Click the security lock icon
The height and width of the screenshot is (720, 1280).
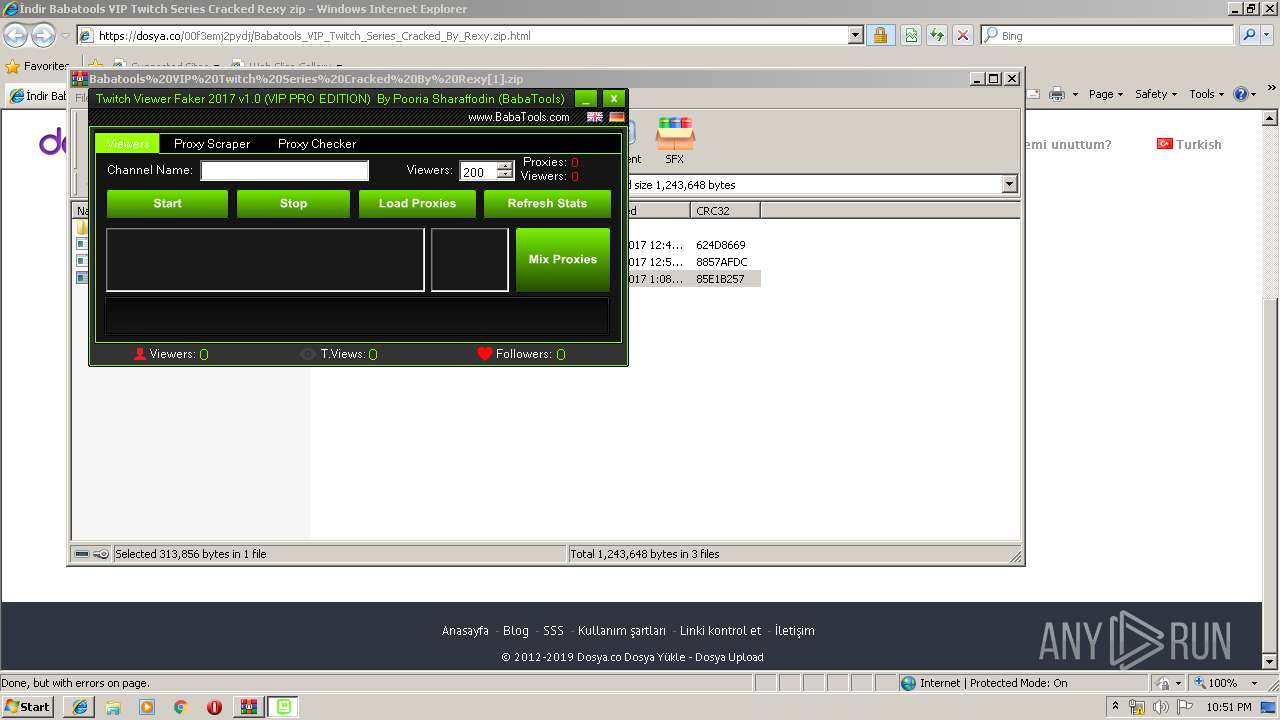coord(880,36)
